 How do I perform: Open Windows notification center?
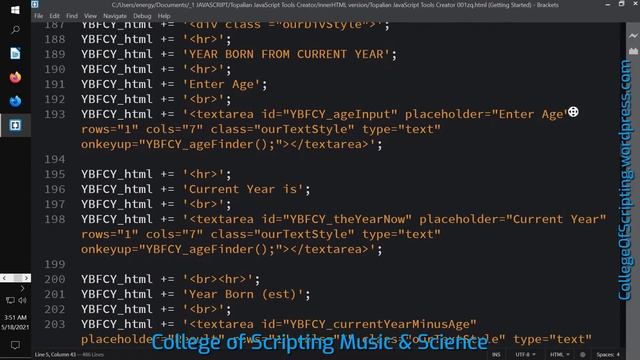click(x=15, y=345)
